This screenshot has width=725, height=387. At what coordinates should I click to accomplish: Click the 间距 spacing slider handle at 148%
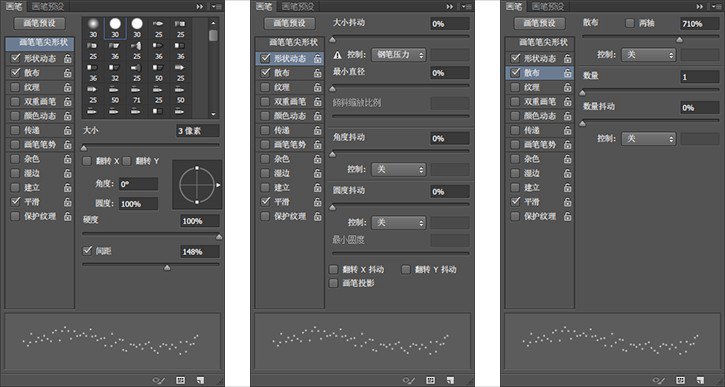click(x=167, y=267)
